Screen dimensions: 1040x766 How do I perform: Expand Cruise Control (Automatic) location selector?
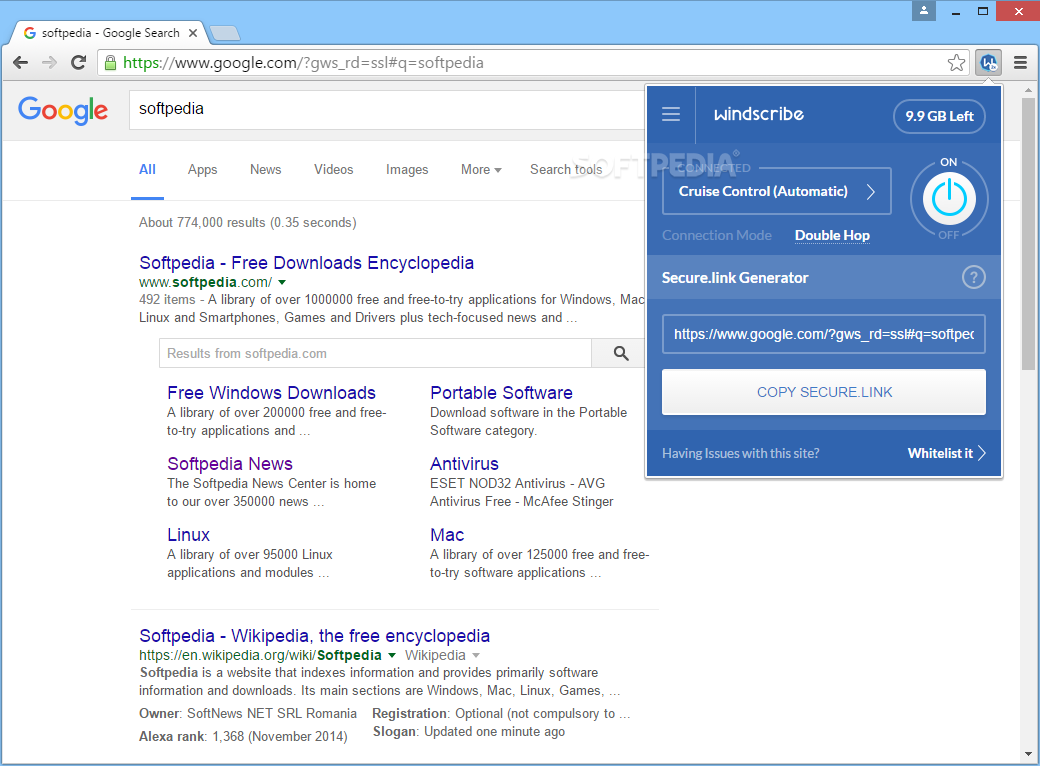[x=776, y=191]
